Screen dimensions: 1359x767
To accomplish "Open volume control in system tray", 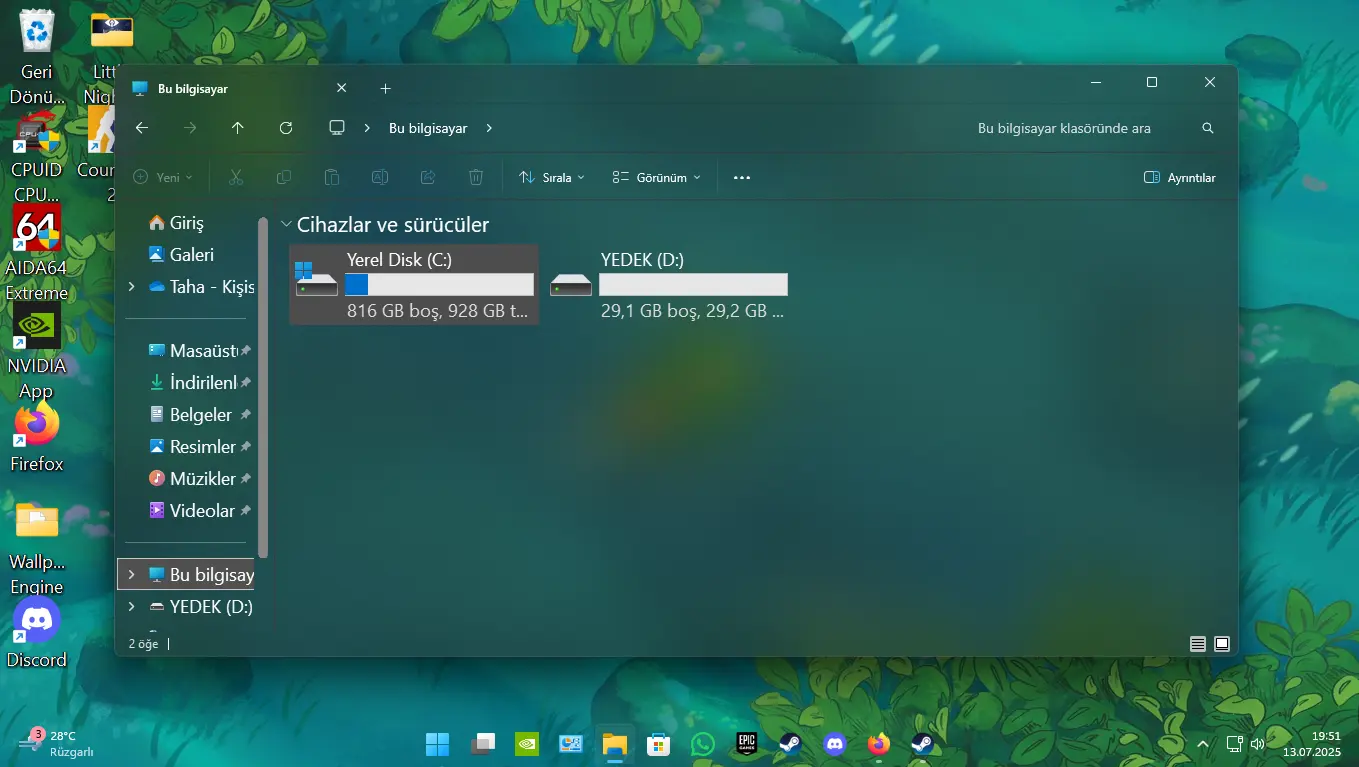I will (x=1257, y=744).
